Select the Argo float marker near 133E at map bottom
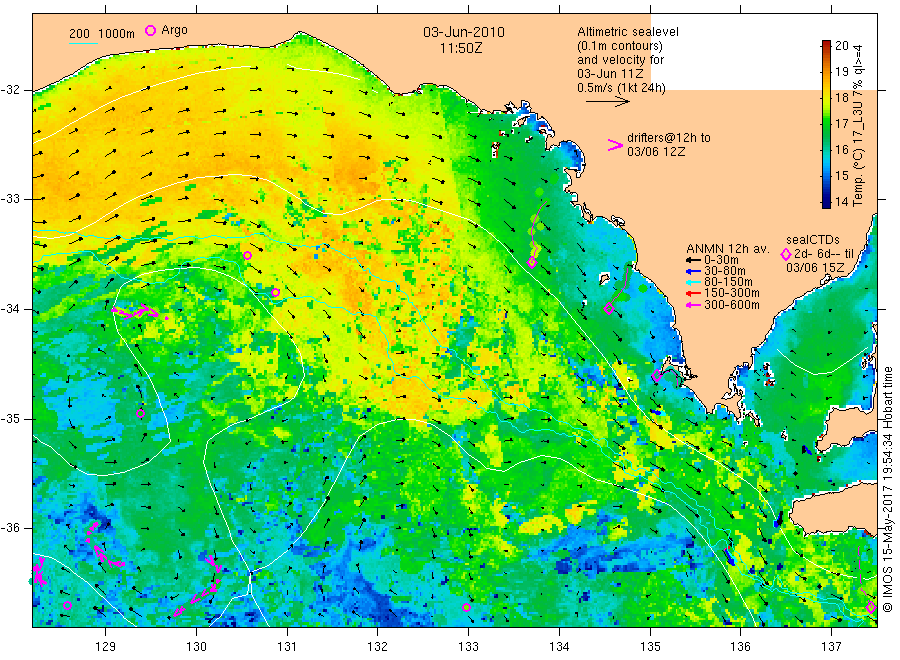Viewport: 900px width, 660px height. pyautogui.click(x=466, y=607)
